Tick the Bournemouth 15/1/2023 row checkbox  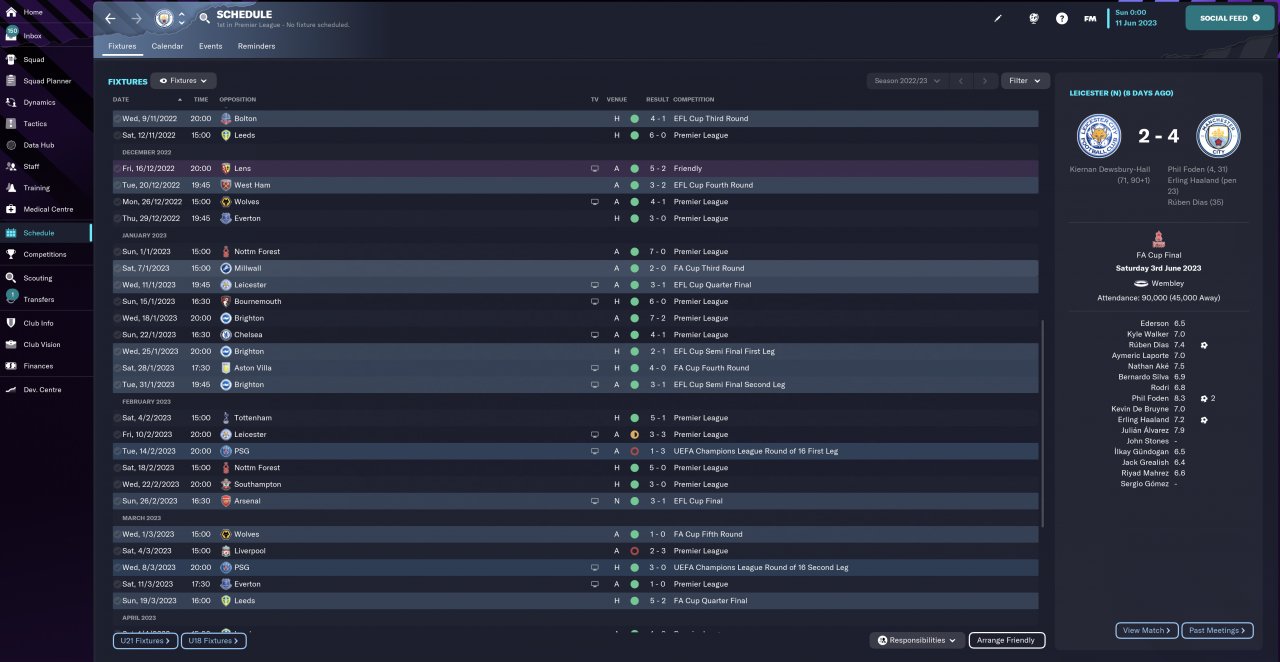[x=117, y=301]
